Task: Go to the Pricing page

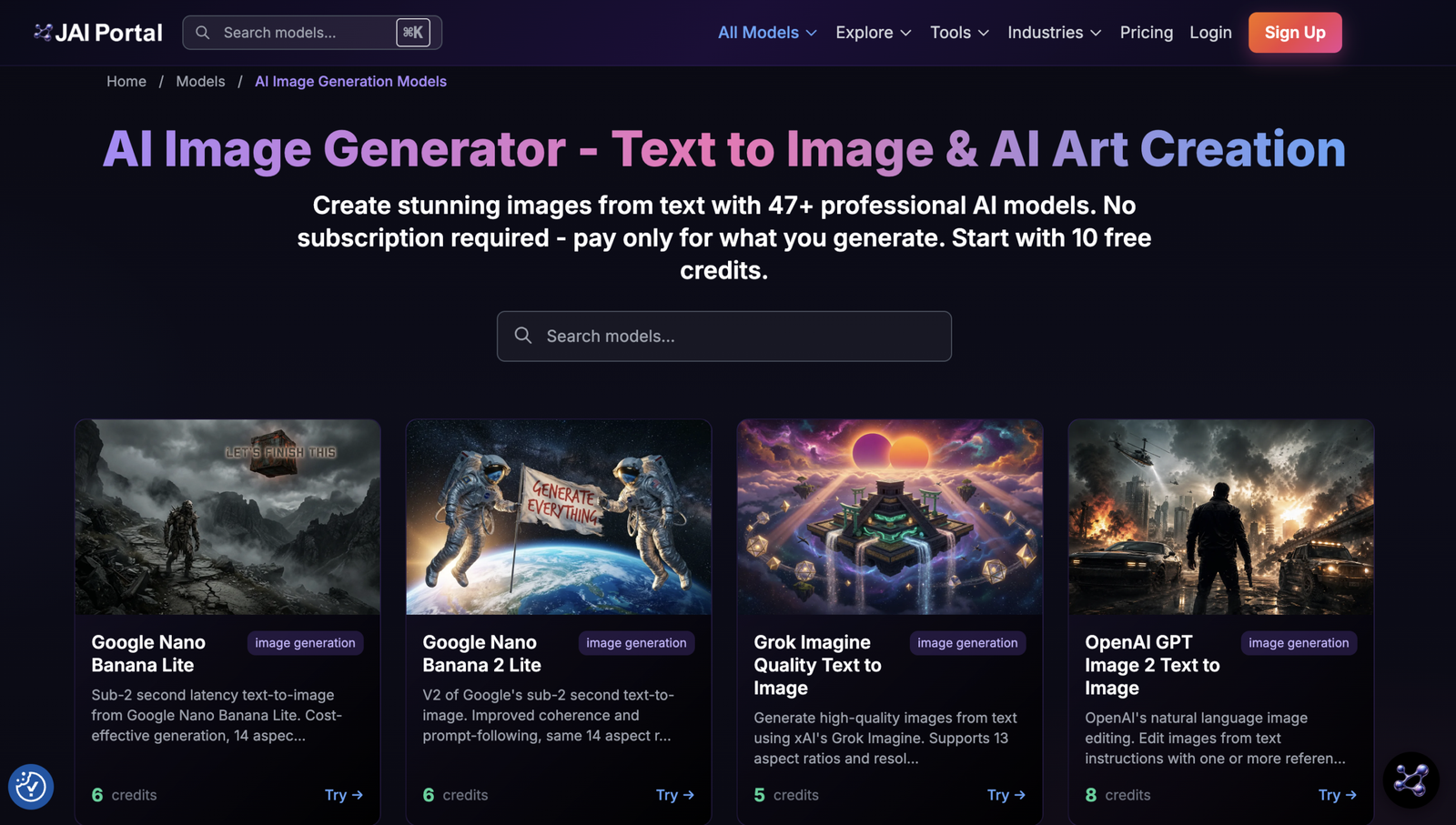Action: point(1147,33)
